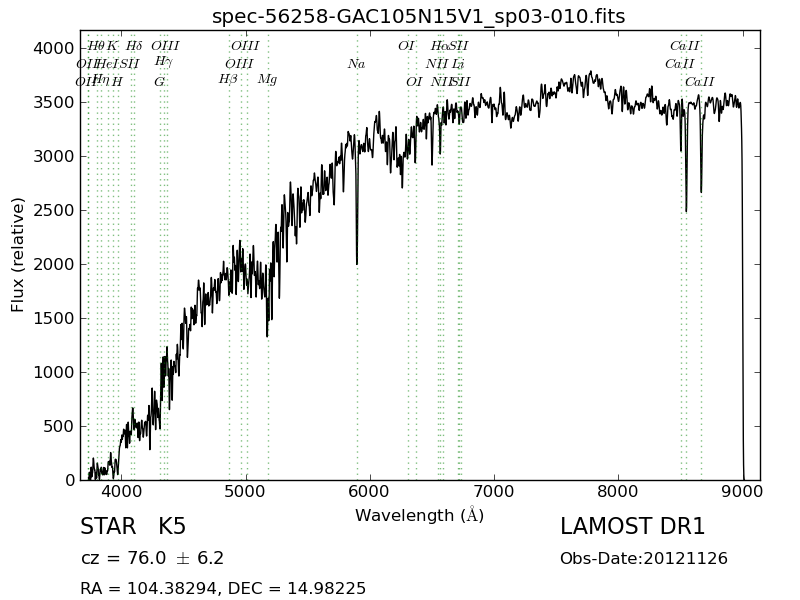Image resolution: width=800 pixels, height=600 pixels.
Task: Click the 7000 tick on wavelength axis
Action: [x=494, y=492]
